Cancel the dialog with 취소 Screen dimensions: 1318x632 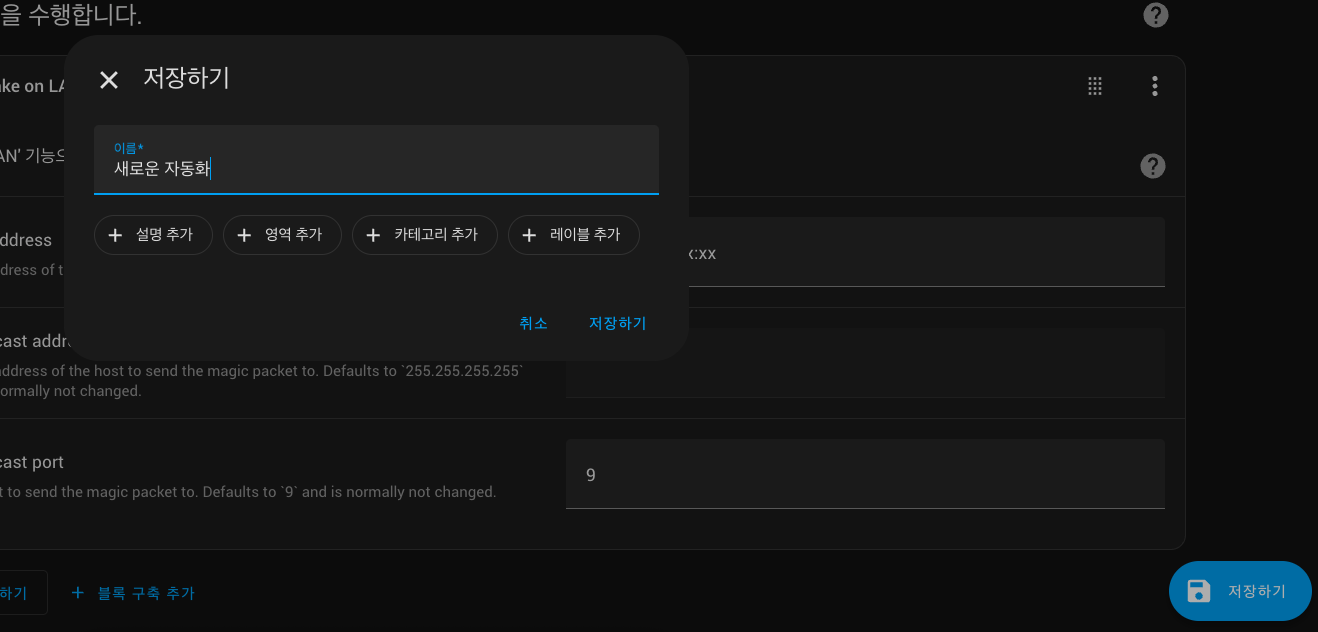point(533,323)
